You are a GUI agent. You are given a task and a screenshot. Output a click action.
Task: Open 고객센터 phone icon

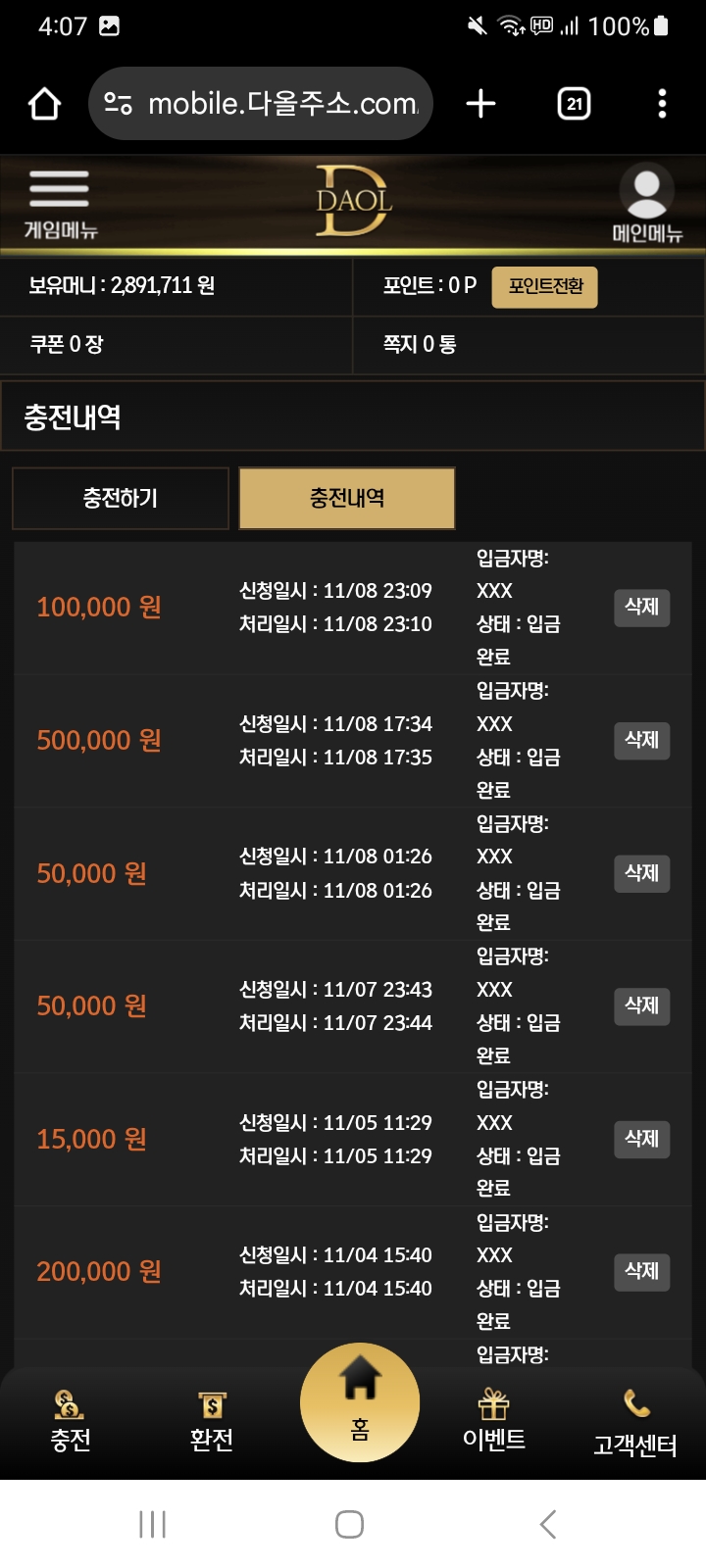tap(635, 1421)
